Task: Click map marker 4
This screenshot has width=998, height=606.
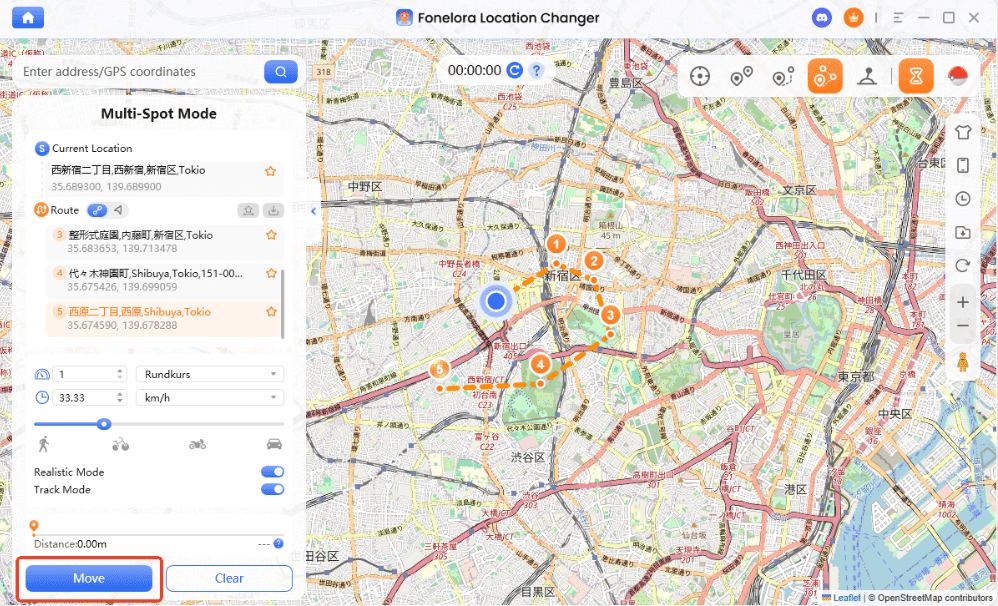Action: coord(540,365)
